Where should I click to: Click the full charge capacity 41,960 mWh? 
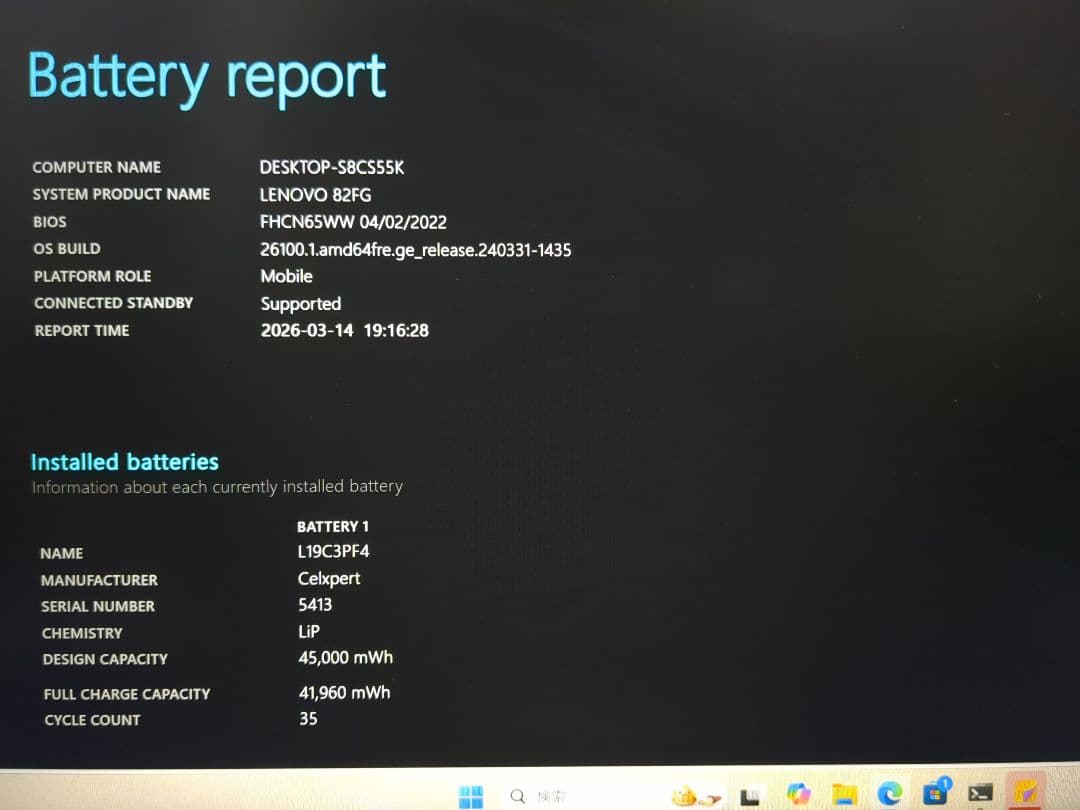[344, 692]
